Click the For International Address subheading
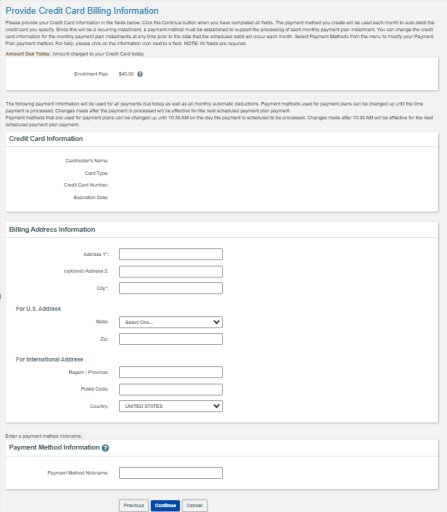 49,359
